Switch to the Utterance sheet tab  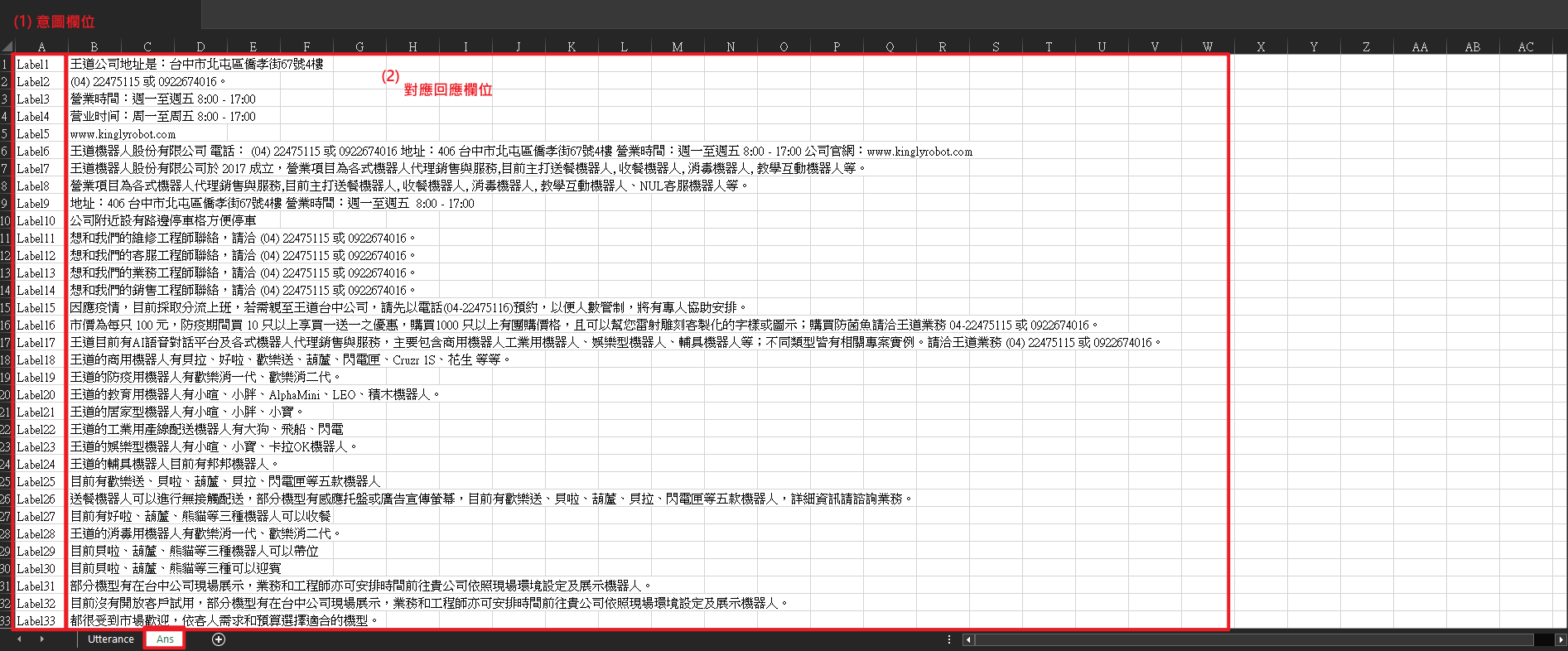(x=110, y=639)
